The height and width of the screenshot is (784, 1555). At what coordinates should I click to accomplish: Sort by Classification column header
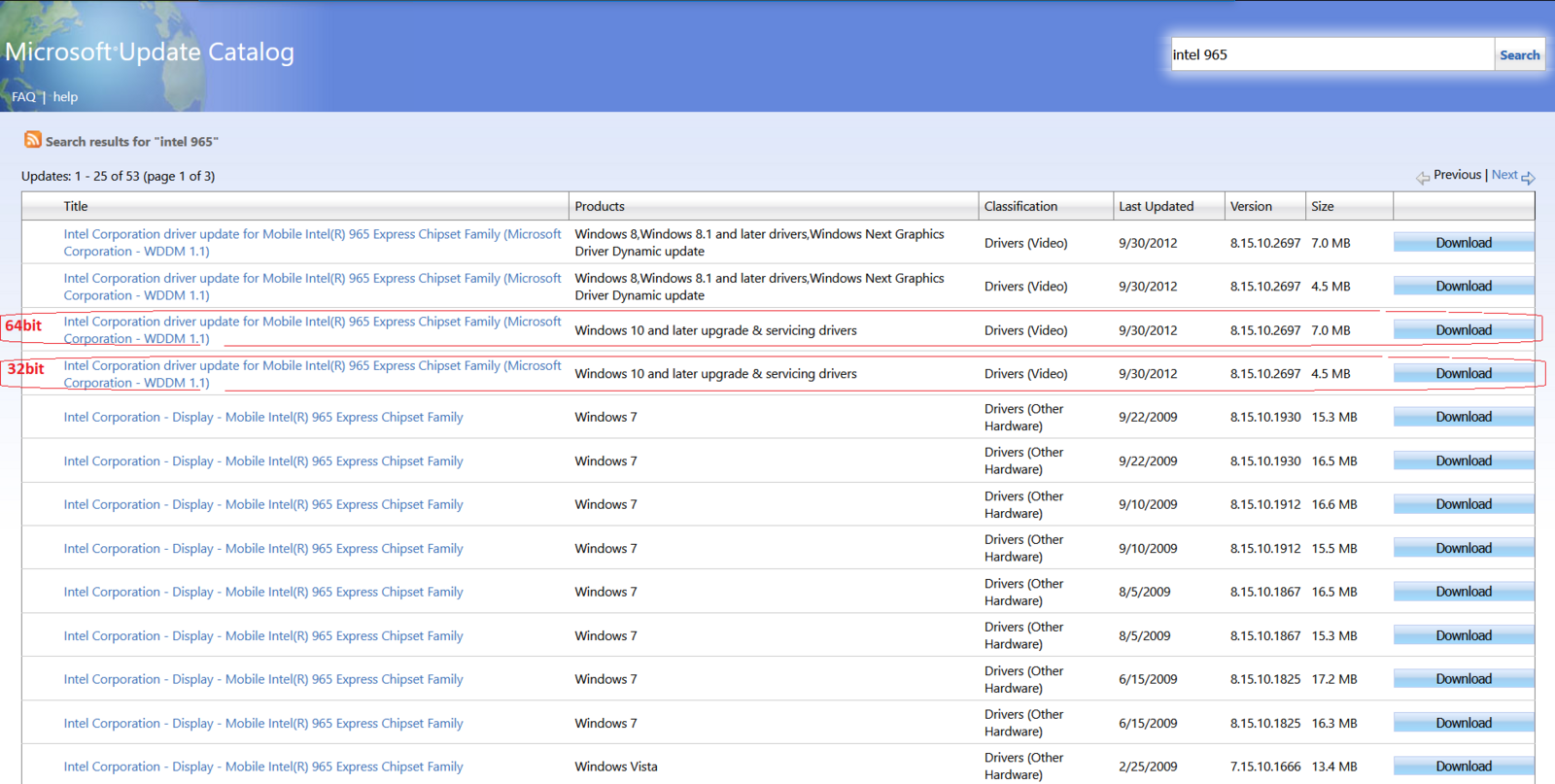[1020, 206]
